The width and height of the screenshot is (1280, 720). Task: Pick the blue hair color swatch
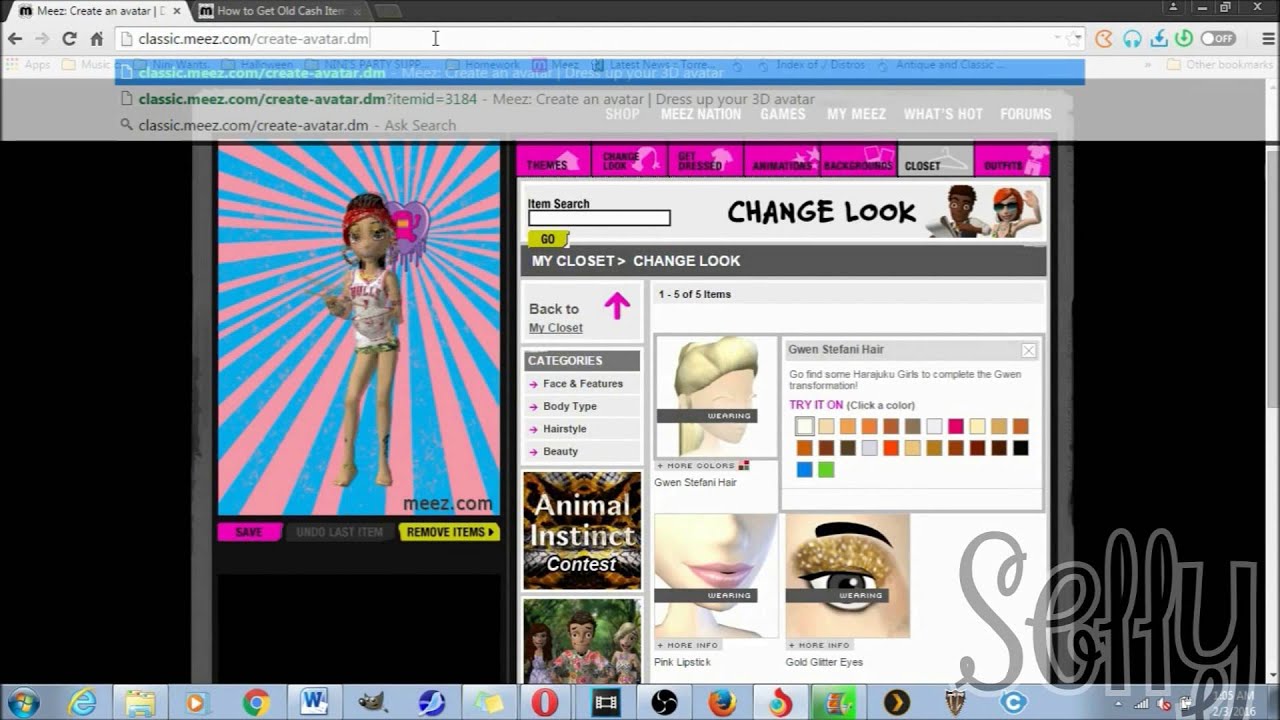(804, 469)
